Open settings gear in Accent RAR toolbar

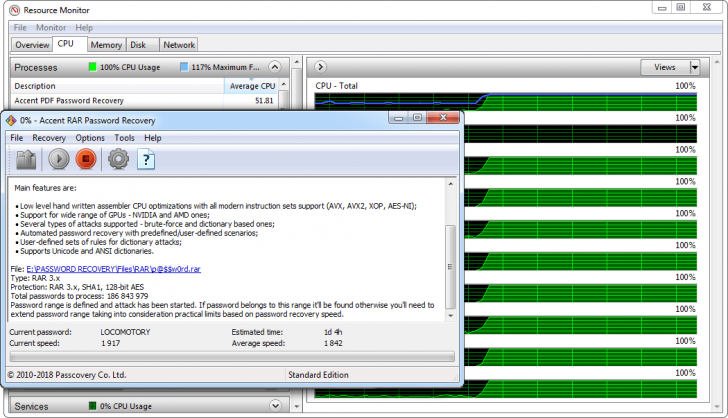click(118, 159)
